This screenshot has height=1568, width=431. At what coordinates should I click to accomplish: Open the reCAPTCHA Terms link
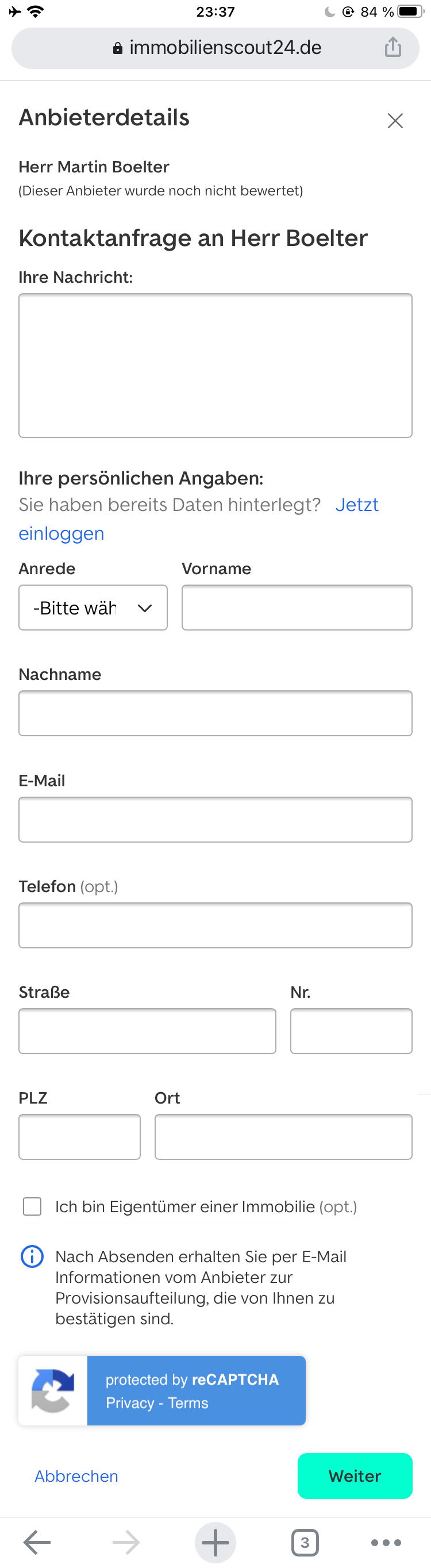[x=188, y=1402]
